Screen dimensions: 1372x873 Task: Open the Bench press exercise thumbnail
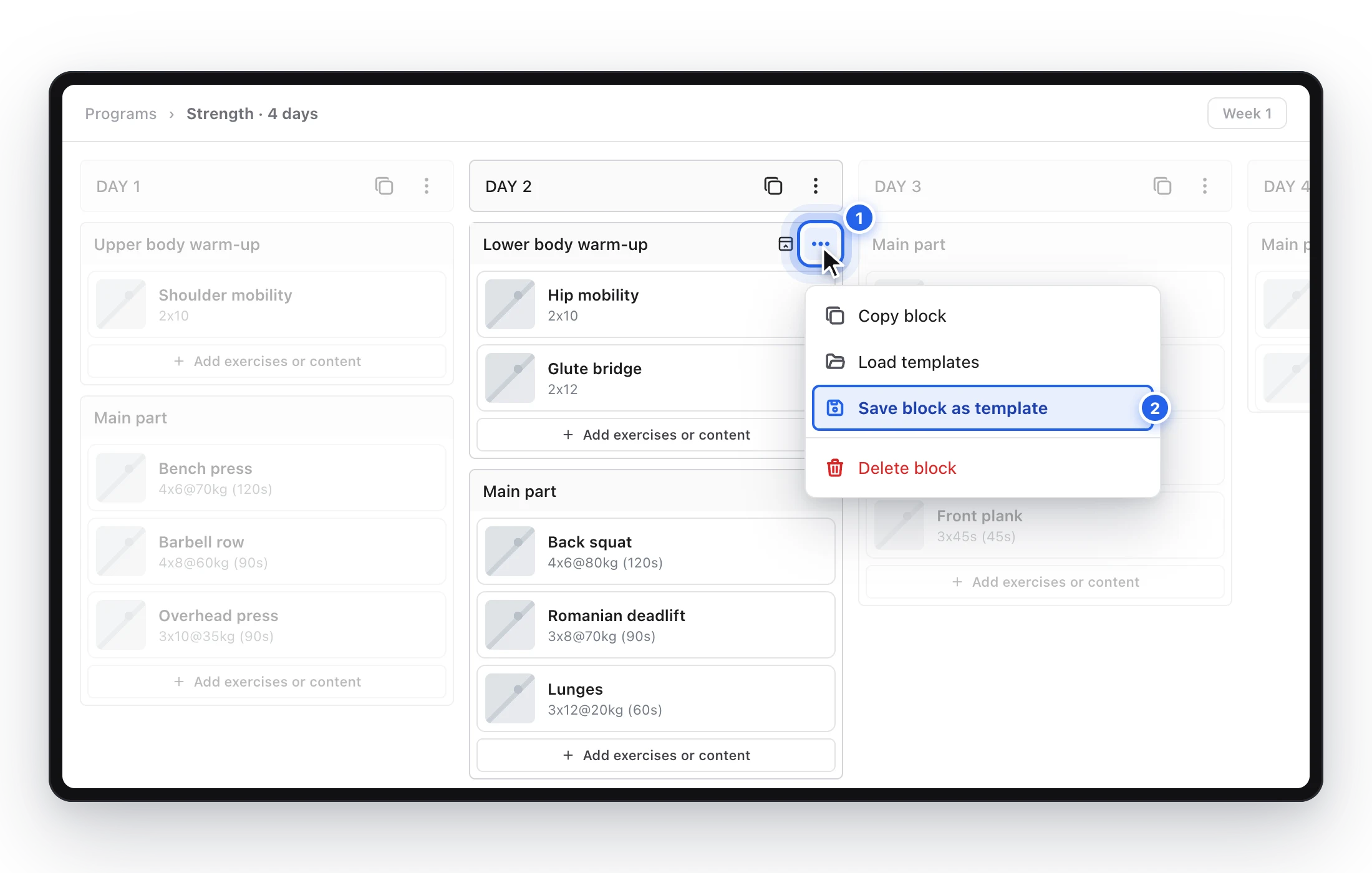121,478
